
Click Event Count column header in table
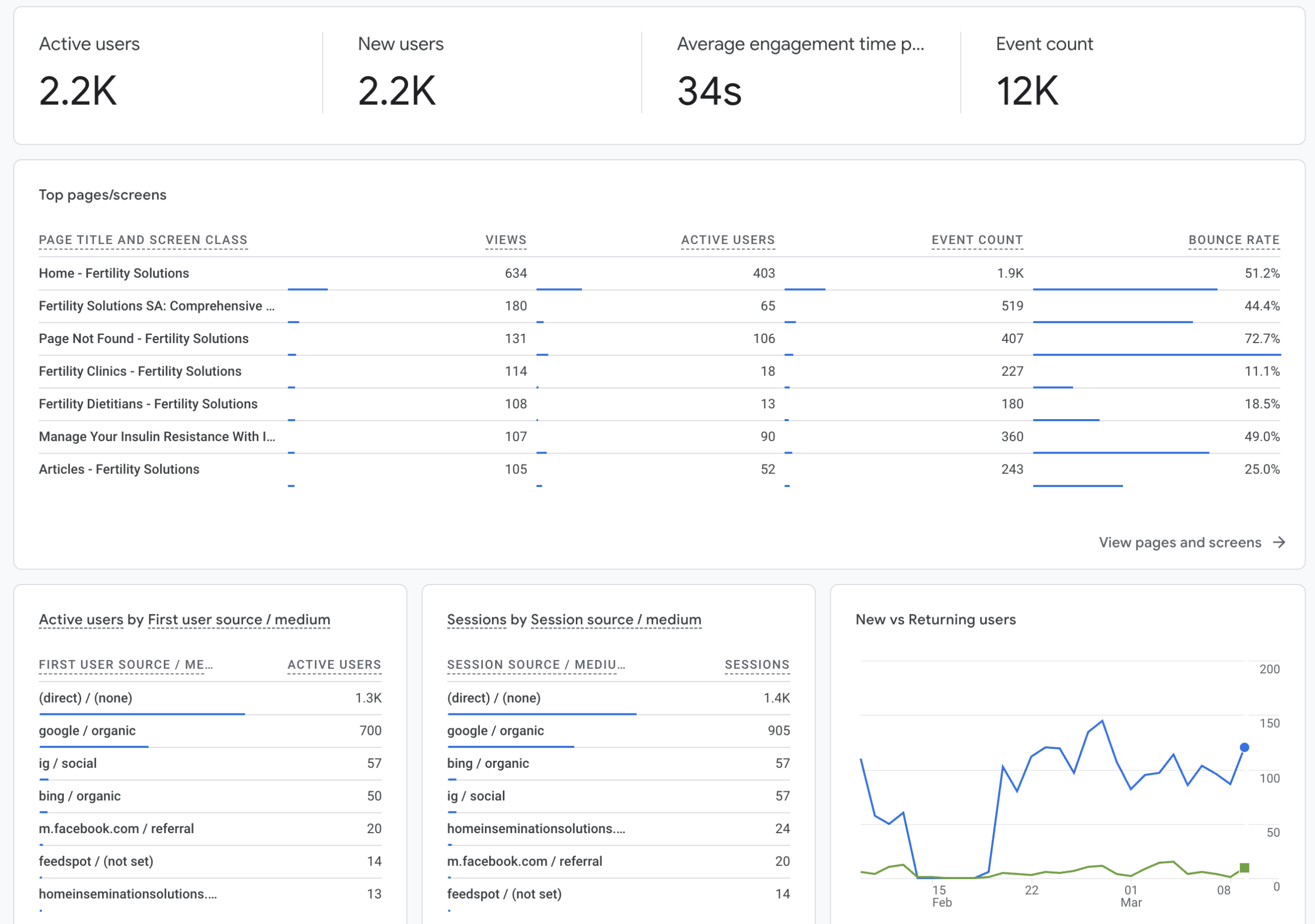pos(977,240)
